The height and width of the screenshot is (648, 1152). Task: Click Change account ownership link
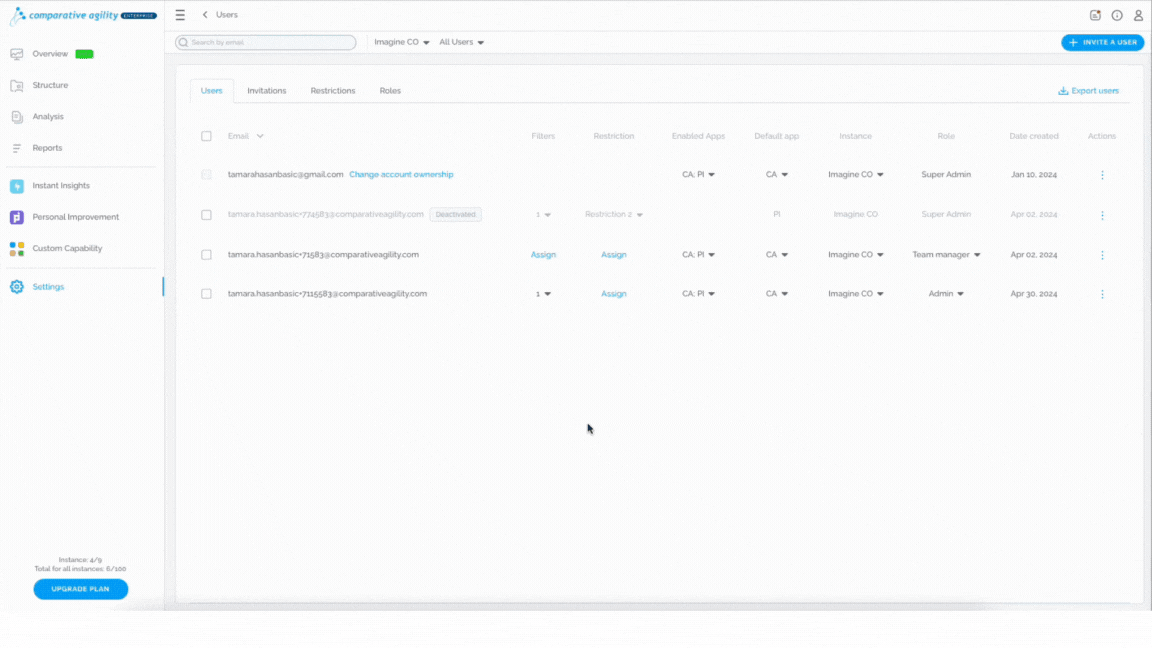(x=401, y=175)
